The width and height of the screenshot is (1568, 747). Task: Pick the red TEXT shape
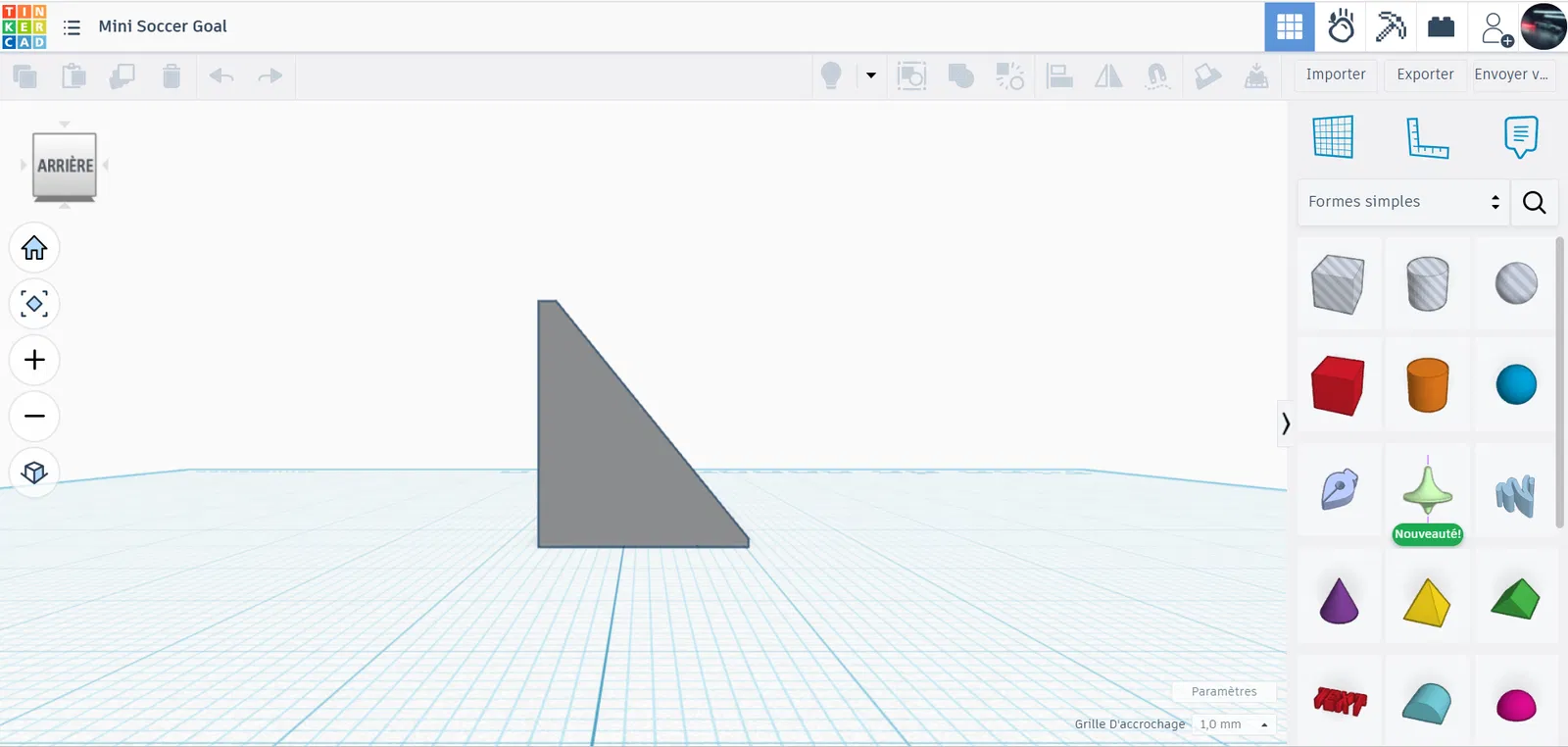click(1339, 701)
